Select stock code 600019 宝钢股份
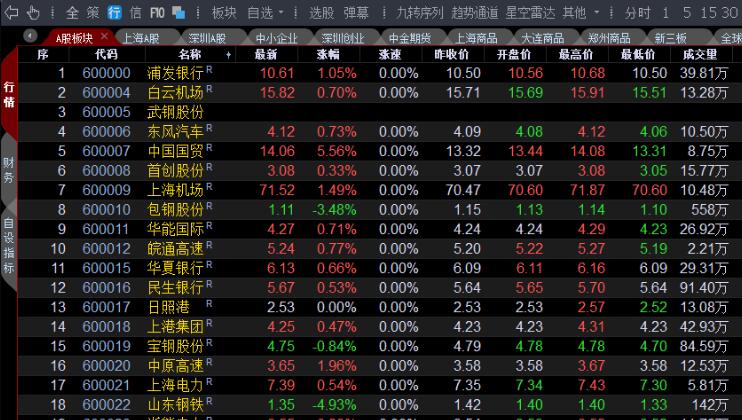Image resolution: width=742 pixels, height=420 pixels. click(106, 346)
